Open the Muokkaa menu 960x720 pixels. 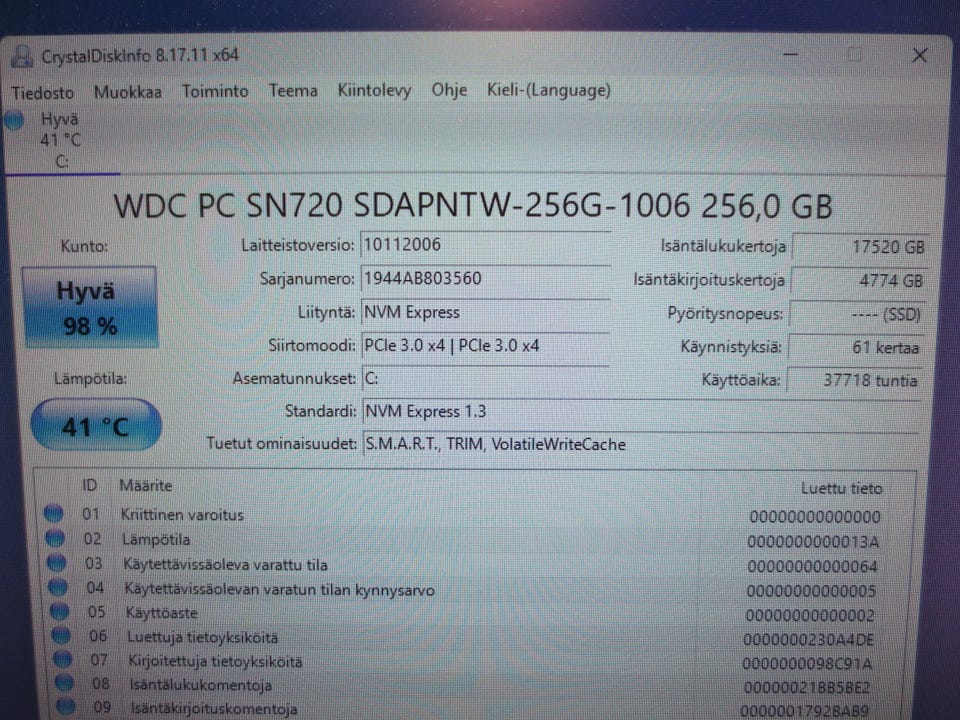(127, 92)
